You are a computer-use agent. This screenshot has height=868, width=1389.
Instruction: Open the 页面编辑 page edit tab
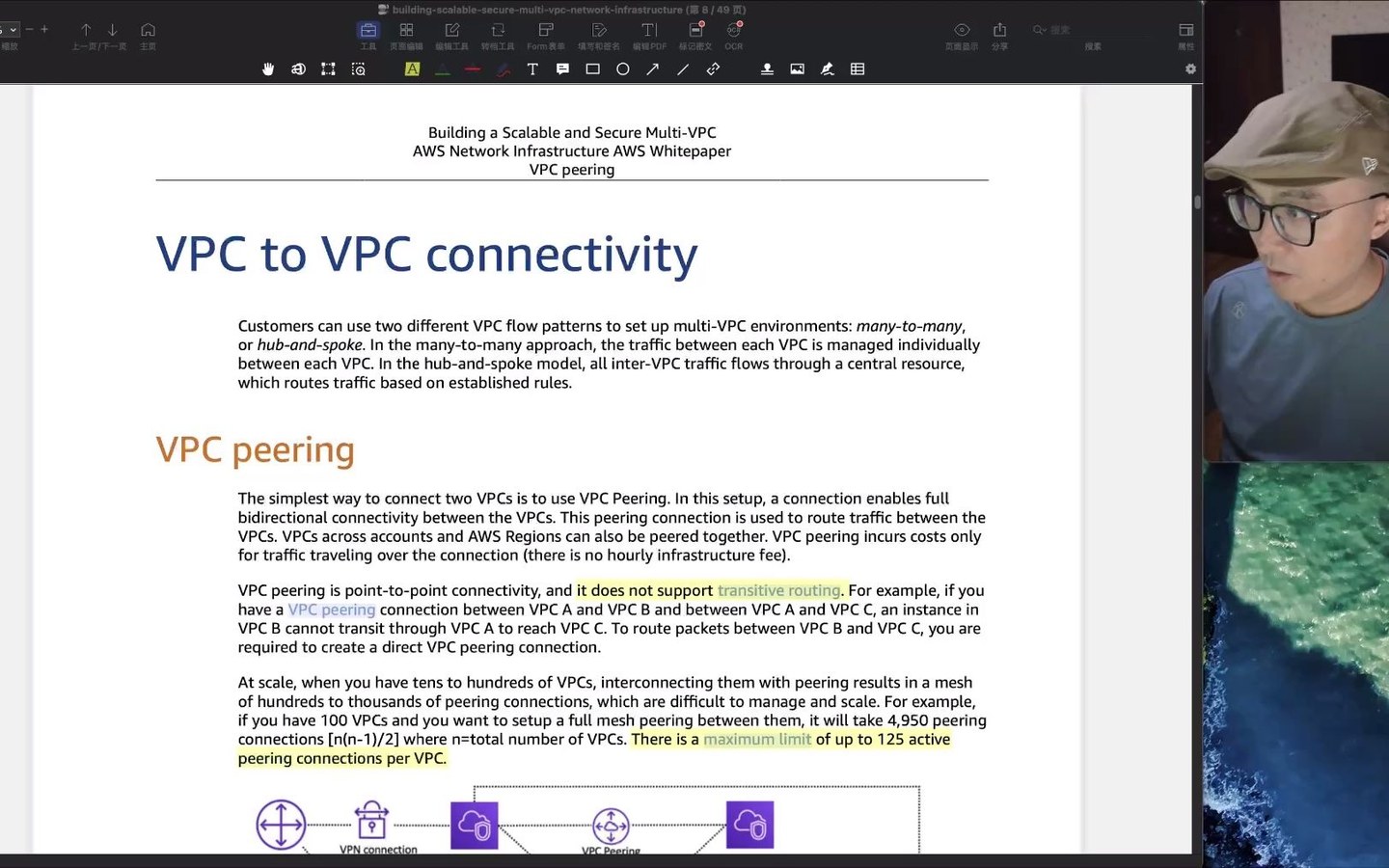[x=406, y=36]
